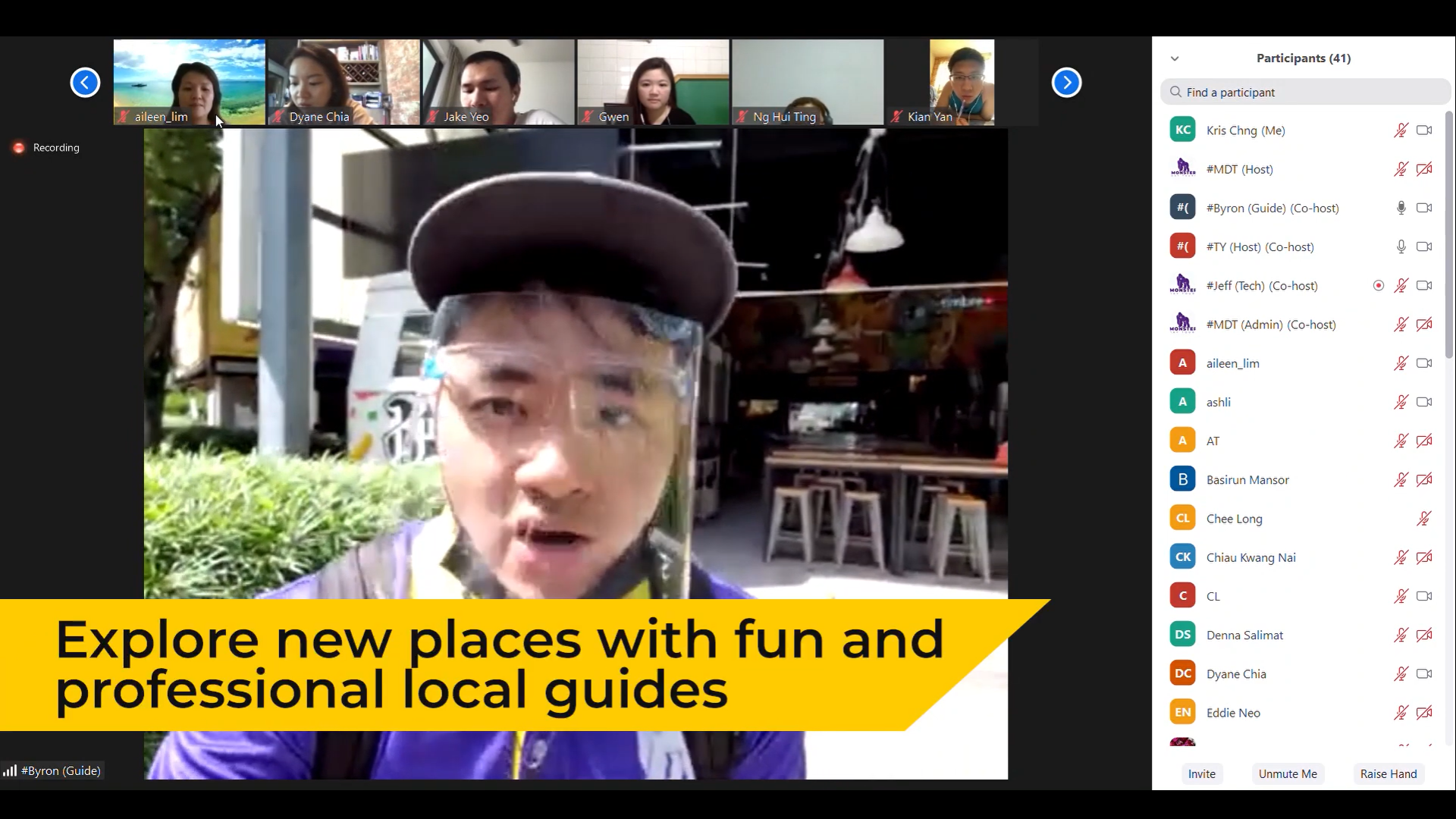This screenshot has width=1456, height=819.
Task: Click CL muted microphone icon
Action: [x=1401, y=596]
